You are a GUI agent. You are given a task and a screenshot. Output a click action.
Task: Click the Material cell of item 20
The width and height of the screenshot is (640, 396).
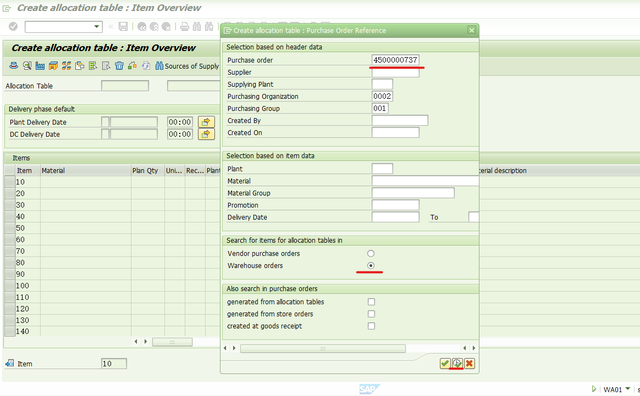click(85, 193)
